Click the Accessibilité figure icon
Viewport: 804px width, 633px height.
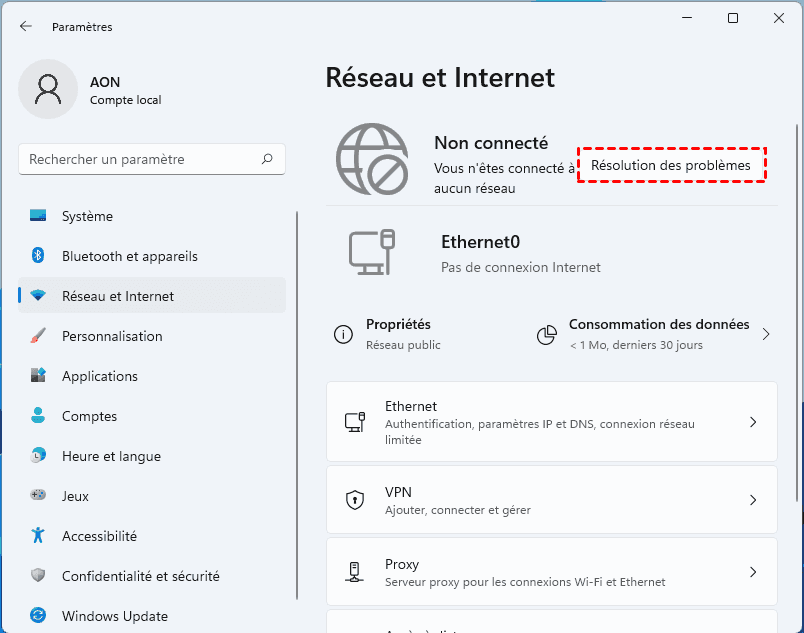tap(38, 536)
